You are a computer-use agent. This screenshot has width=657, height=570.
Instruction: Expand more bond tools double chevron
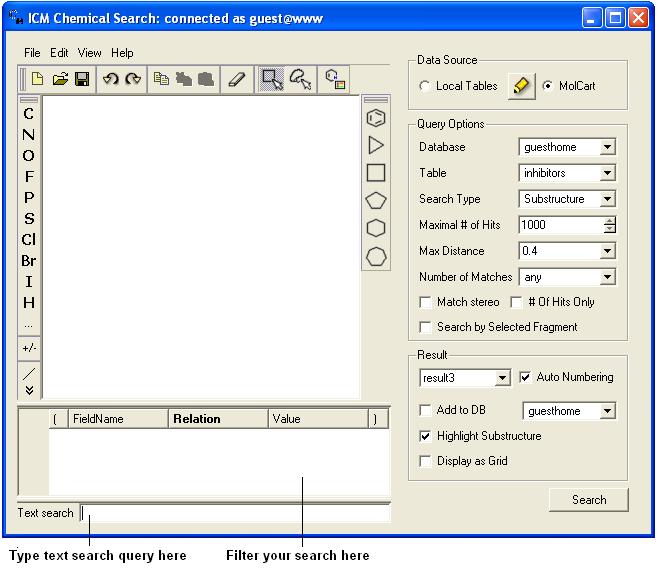[x=29, y=391]
